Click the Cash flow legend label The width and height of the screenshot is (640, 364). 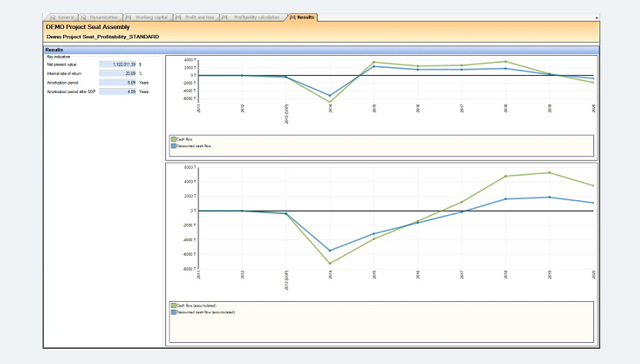click(x=184, y=139)
